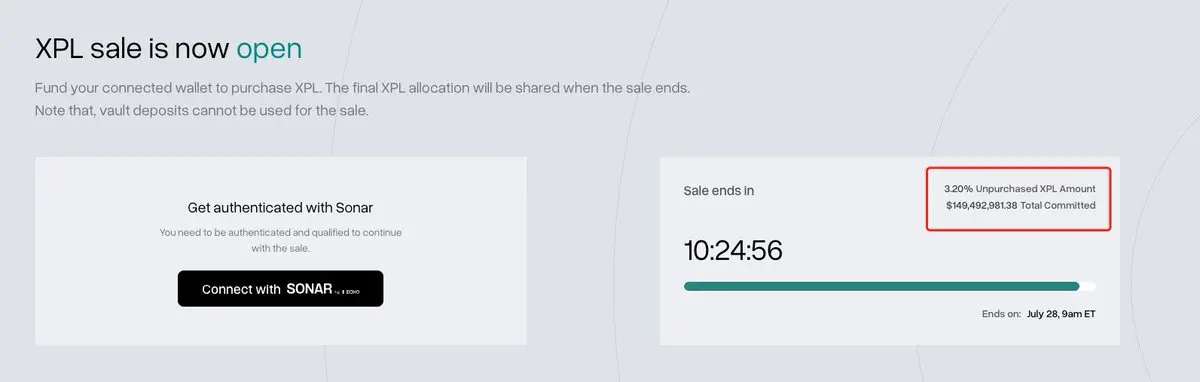Screen dimensions: 1200x382
Task: Select the 10:24:56 countdown timer
Action: point(733,250)
